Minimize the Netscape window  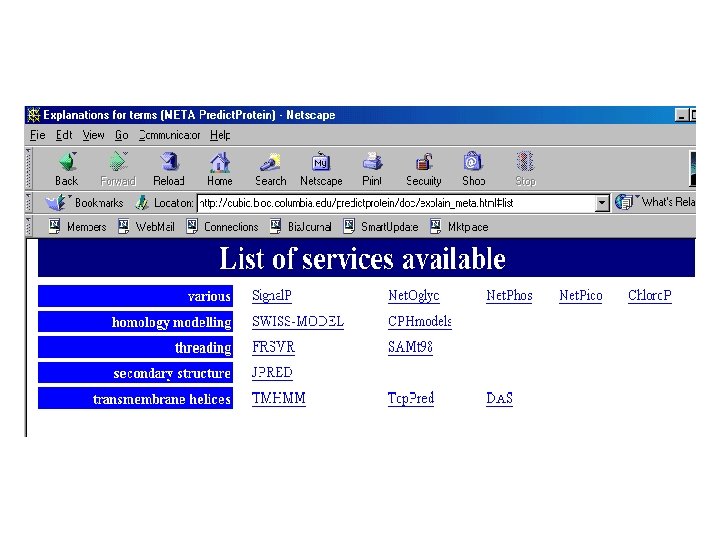(681, 115)
